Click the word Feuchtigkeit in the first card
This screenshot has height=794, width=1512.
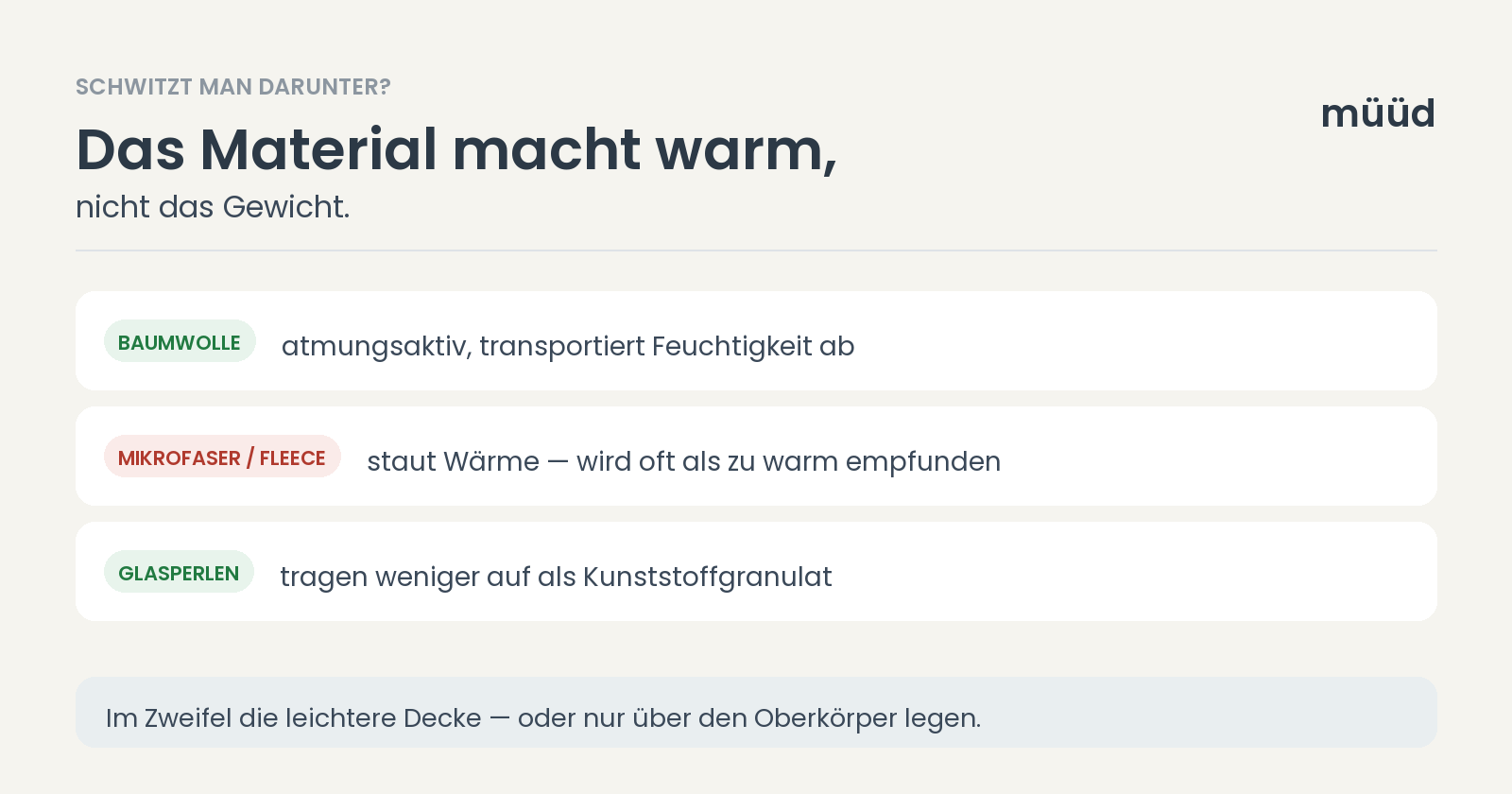(x=732, y=347)
